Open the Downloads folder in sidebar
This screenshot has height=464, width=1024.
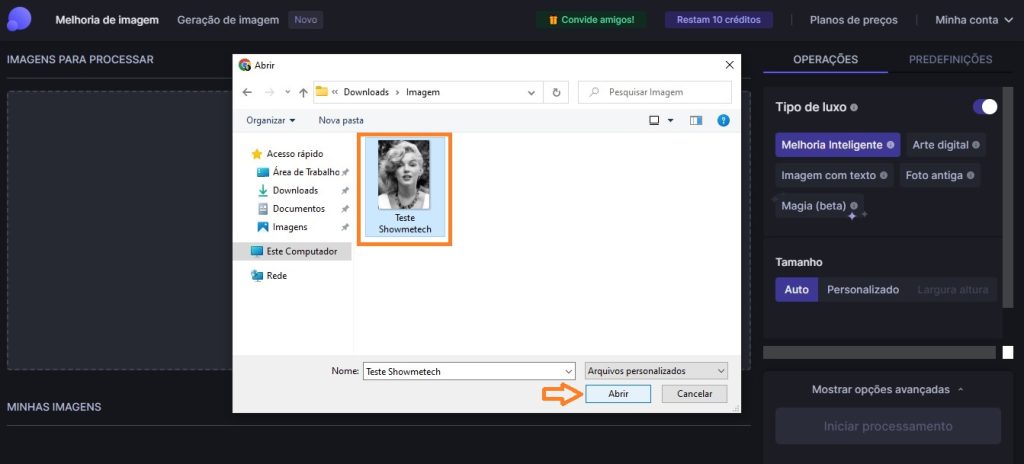click(294, 190)
